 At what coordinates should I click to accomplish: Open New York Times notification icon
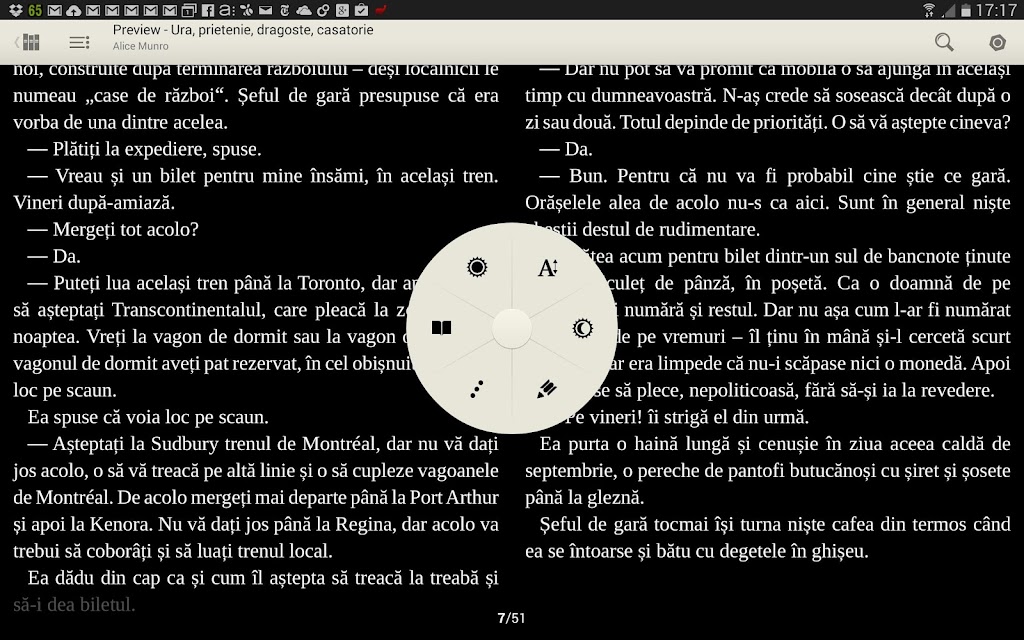pos(284,10)
